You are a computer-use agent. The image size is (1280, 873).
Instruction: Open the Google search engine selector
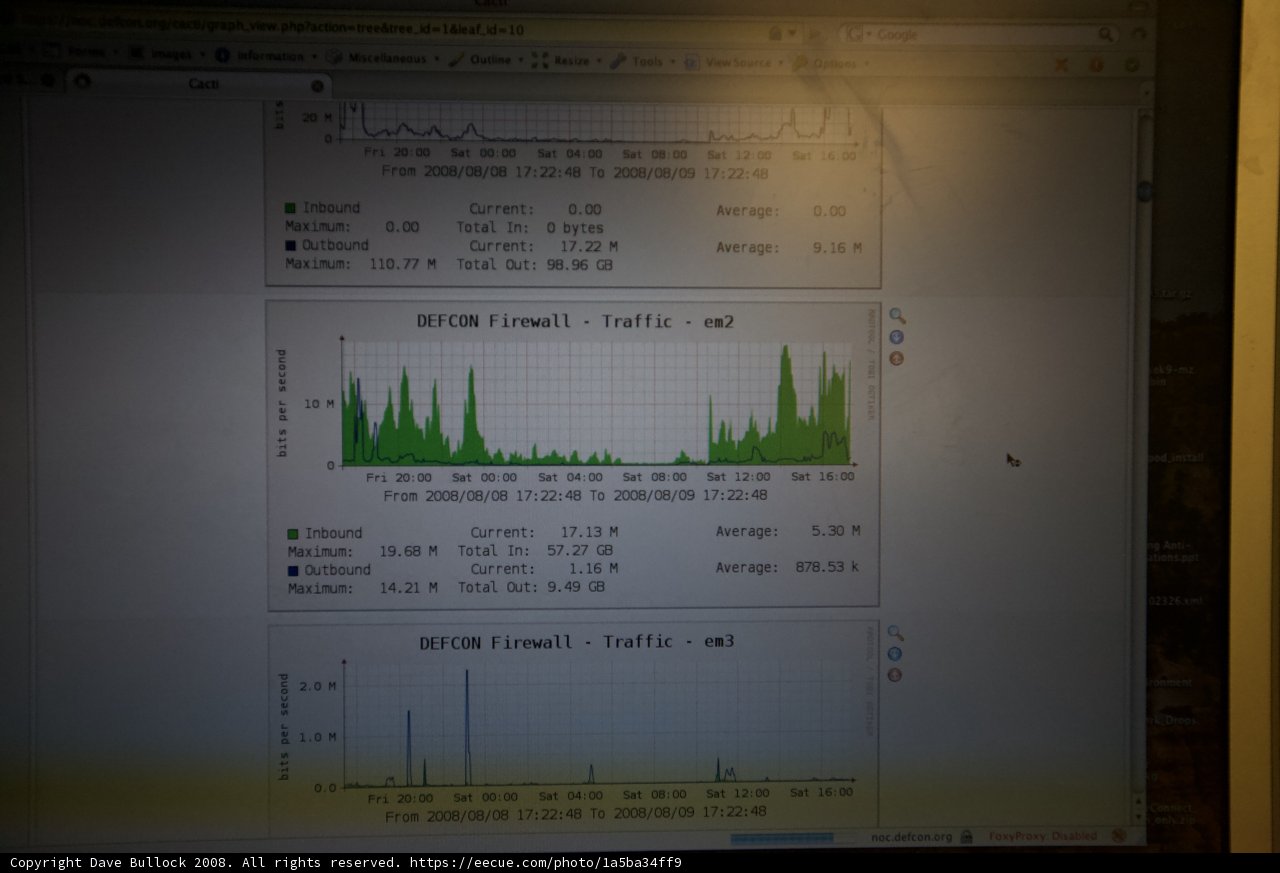click(857, 34)
